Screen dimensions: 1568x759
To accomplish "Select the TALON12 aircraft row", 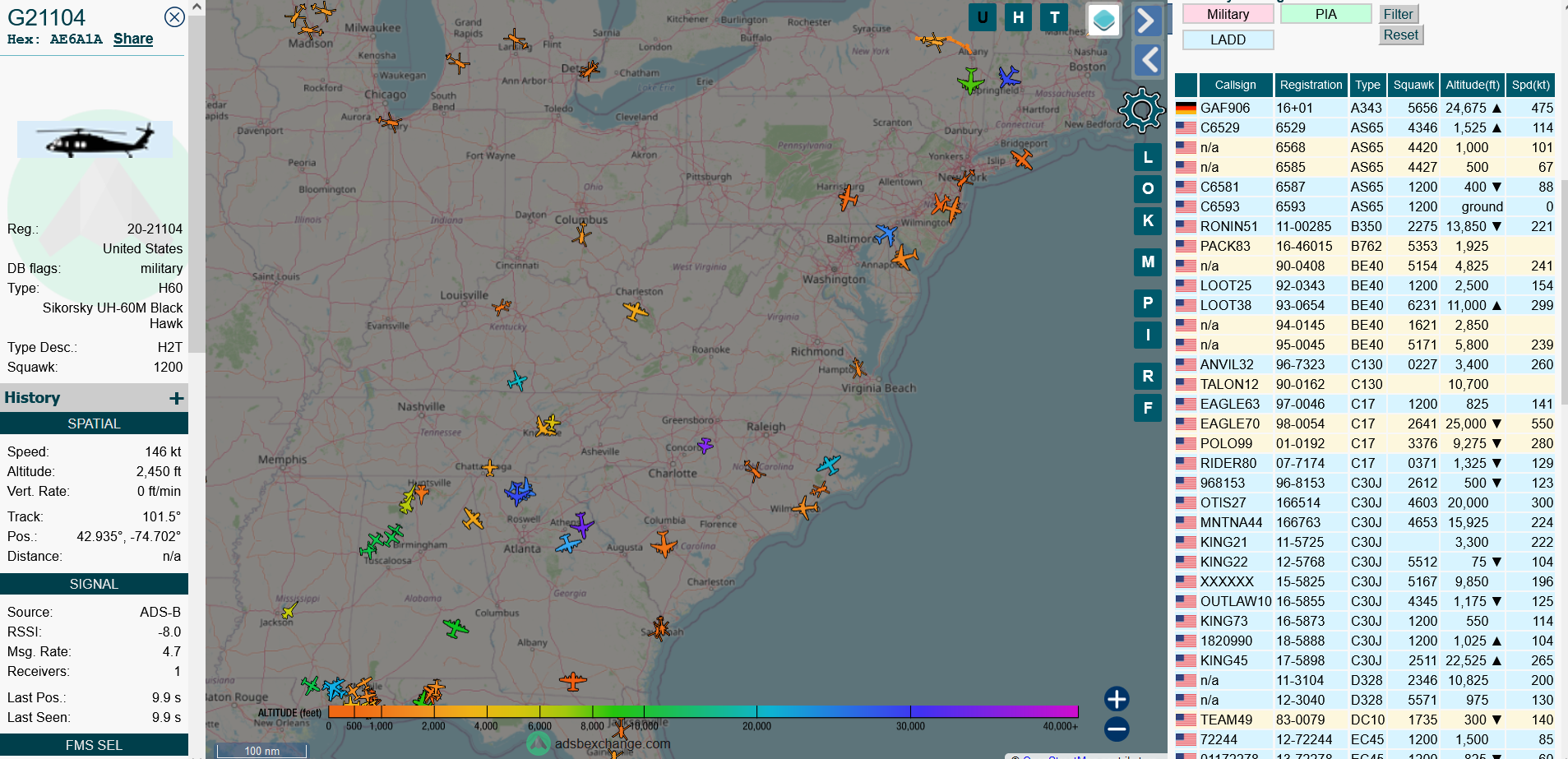I will click(x=1365, y=384).
